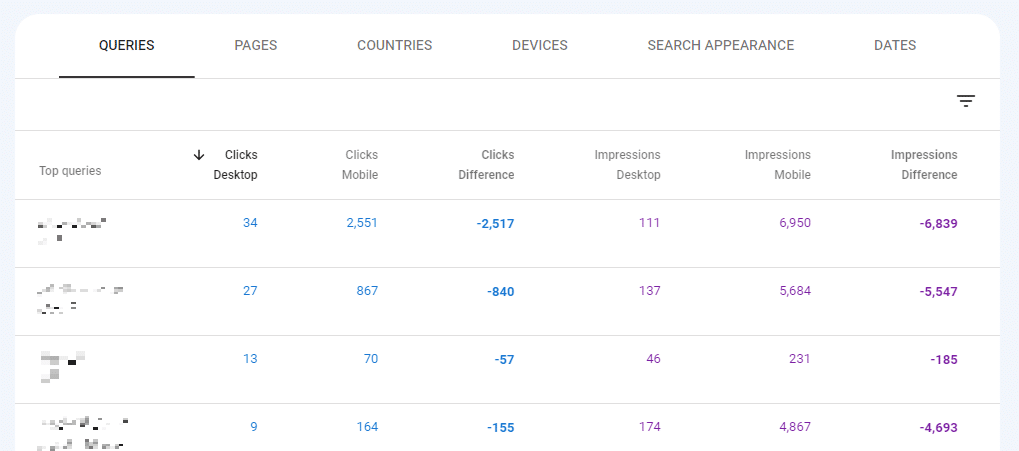This screenshot has width=1019, height=451.
Task: Switch to the Queries tab
Action: 126,46
